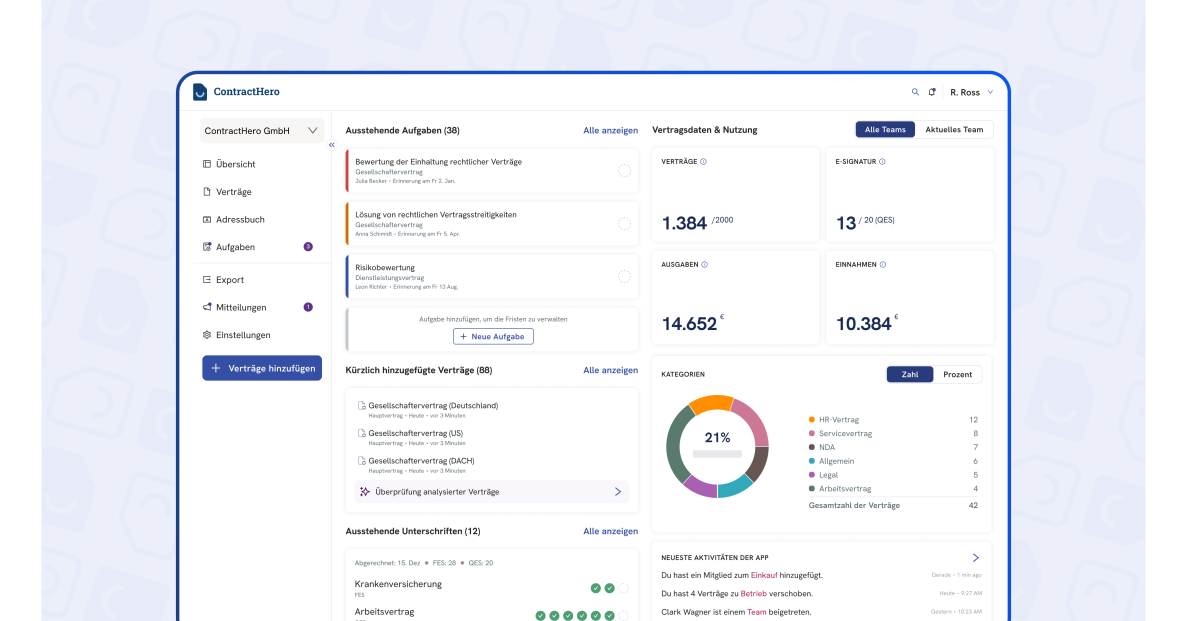Screen dimensions: 1187x621
Task: Collapse sidebar with double chevron icon
Action: (332, 145)
